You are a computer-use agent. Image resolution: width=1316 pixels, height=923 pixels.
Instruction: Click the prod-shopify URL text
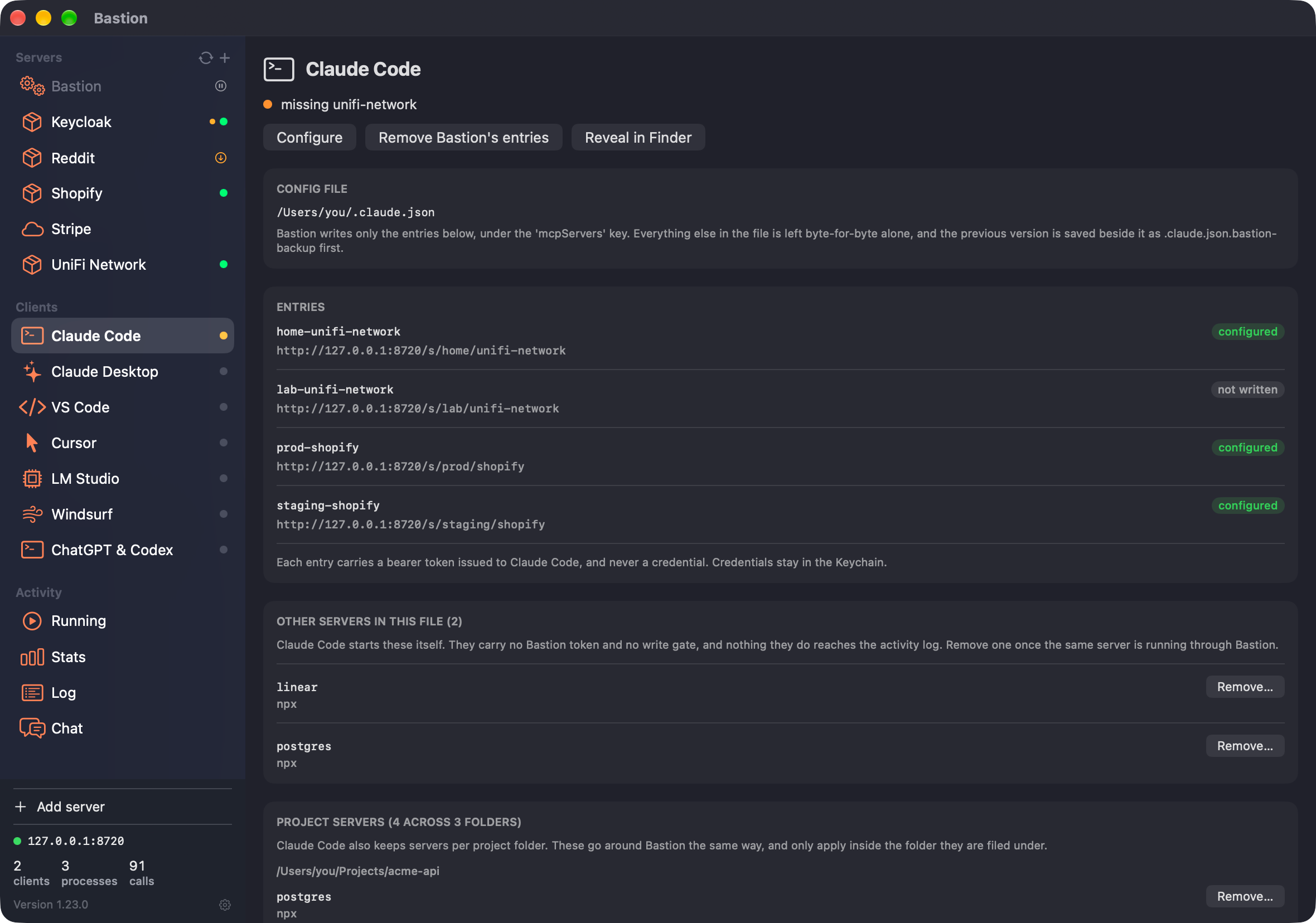point(400,467)
